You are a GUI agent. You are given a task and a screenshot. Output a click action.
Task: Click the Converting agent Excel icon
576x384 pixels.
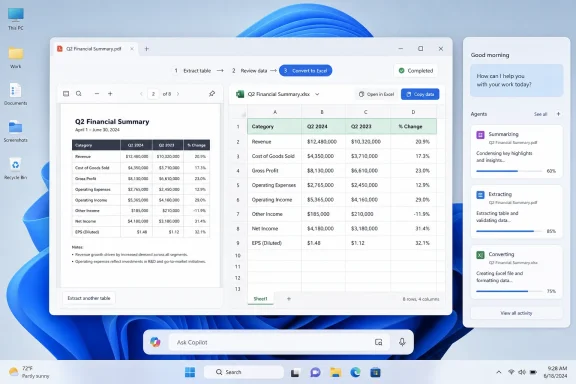pos(480,255)
